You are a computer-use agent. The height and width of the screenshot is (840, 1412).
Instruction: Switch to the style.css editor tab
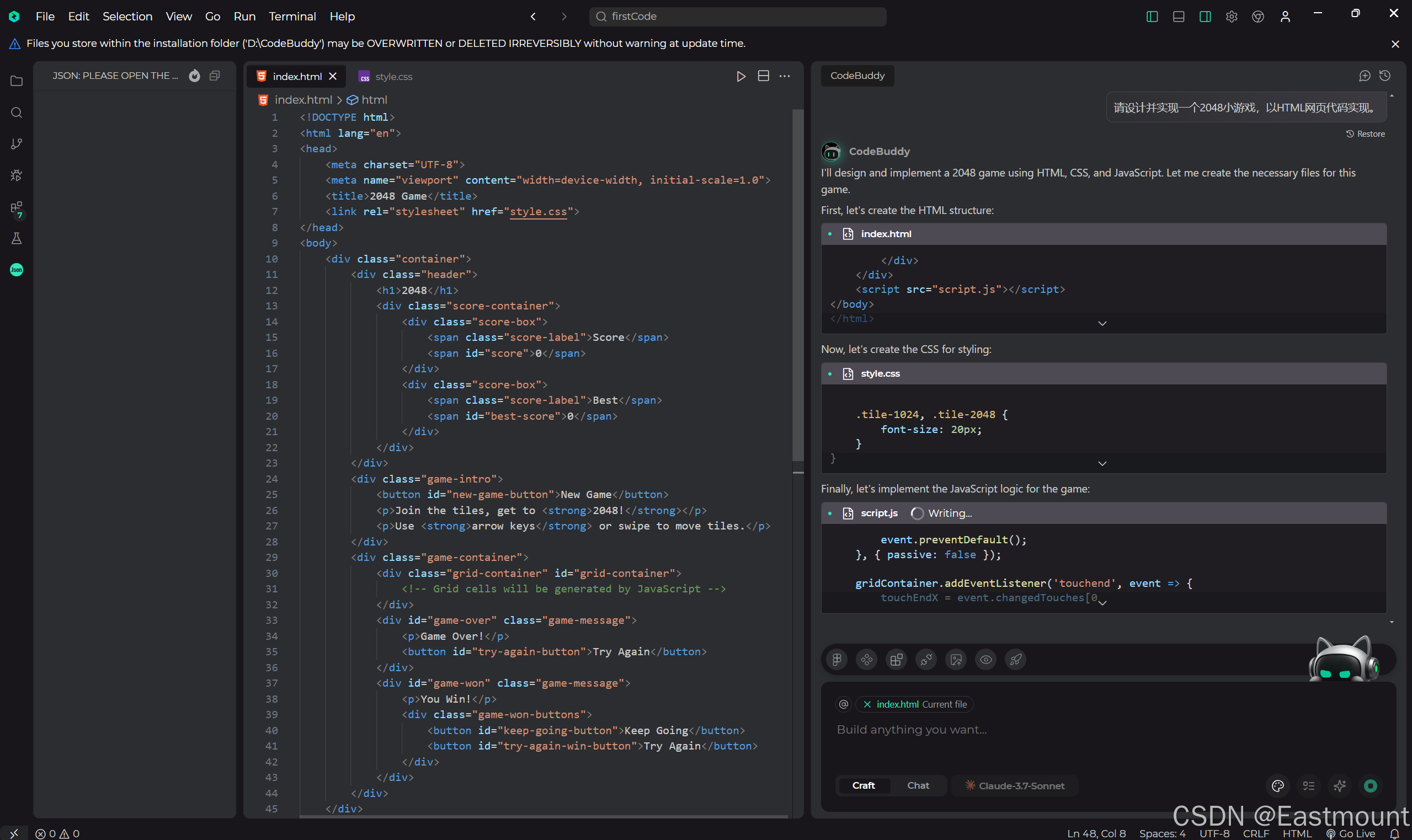[393, 76]
